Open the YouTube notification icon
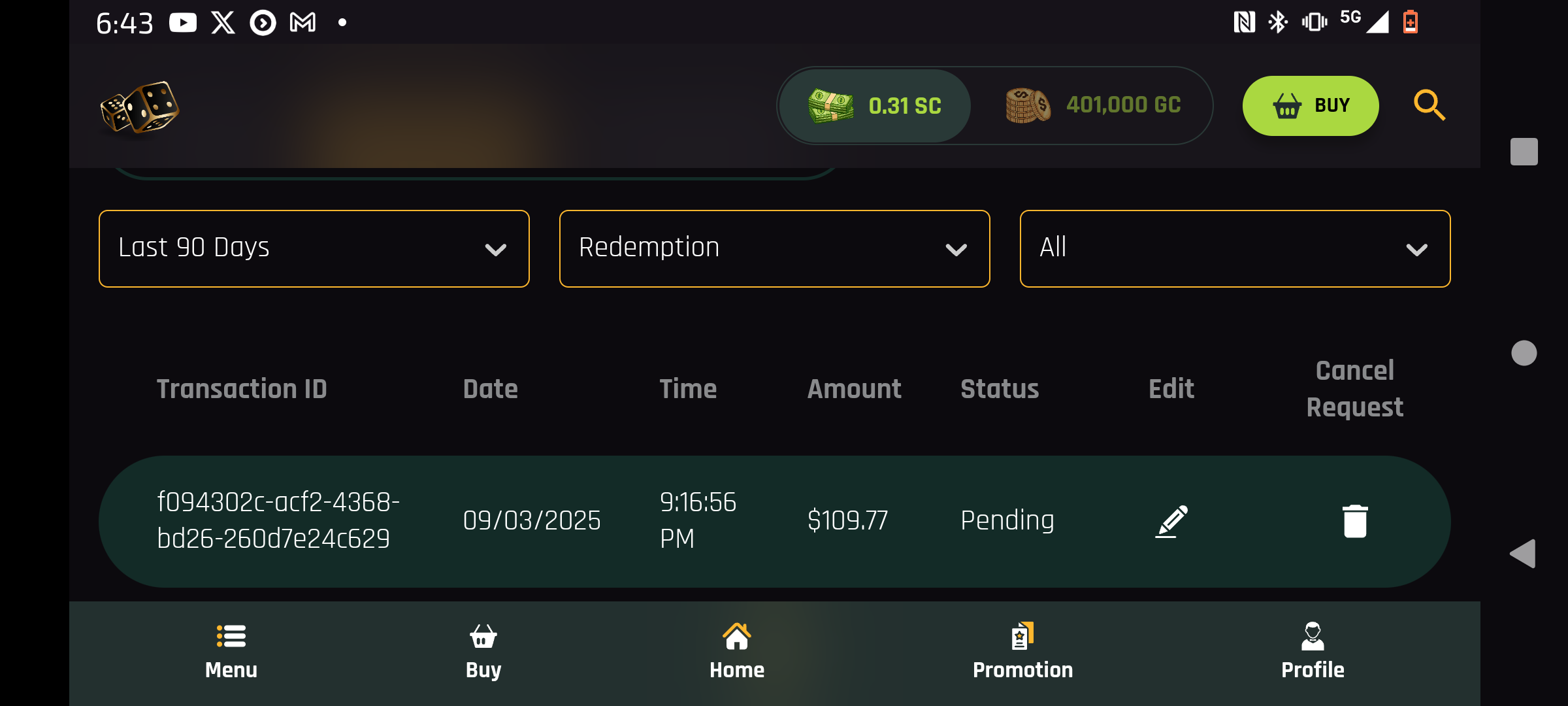The width and height of the screenshot is (1568, 706). pos(183,23)
